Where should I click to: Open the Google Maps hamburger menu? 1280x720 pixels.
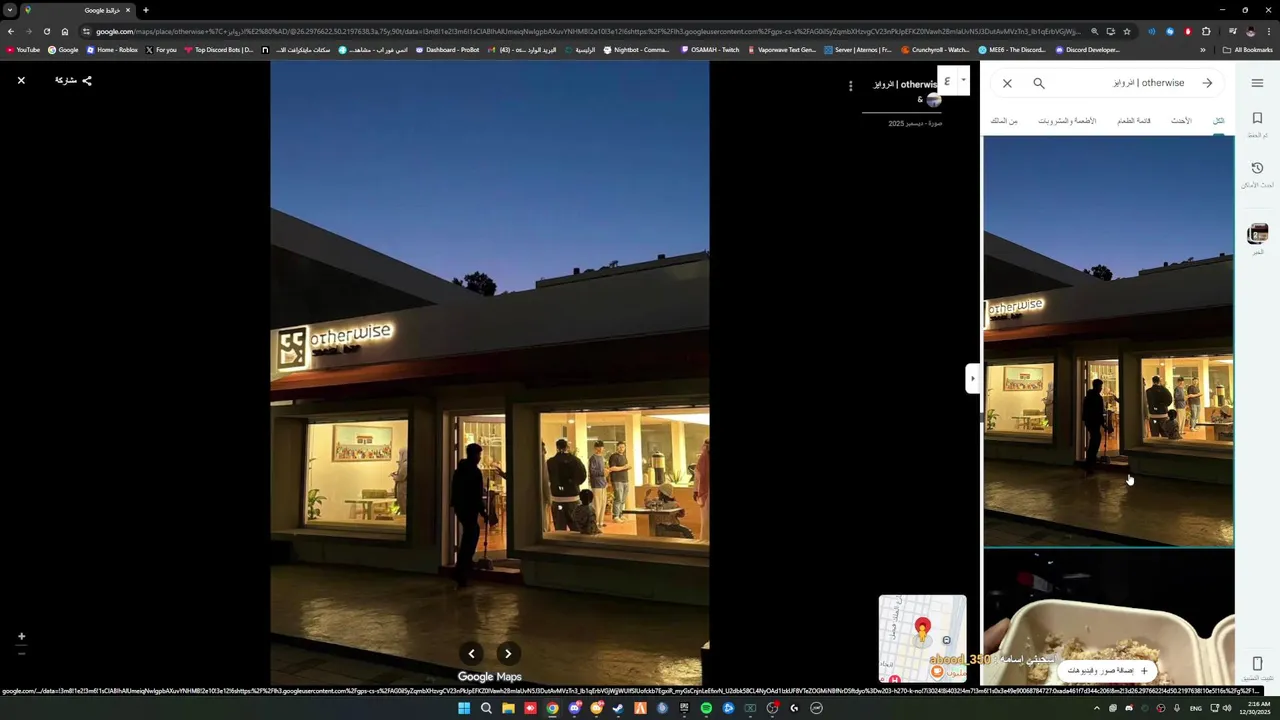pyautogui.click(x=1257, y=83)
